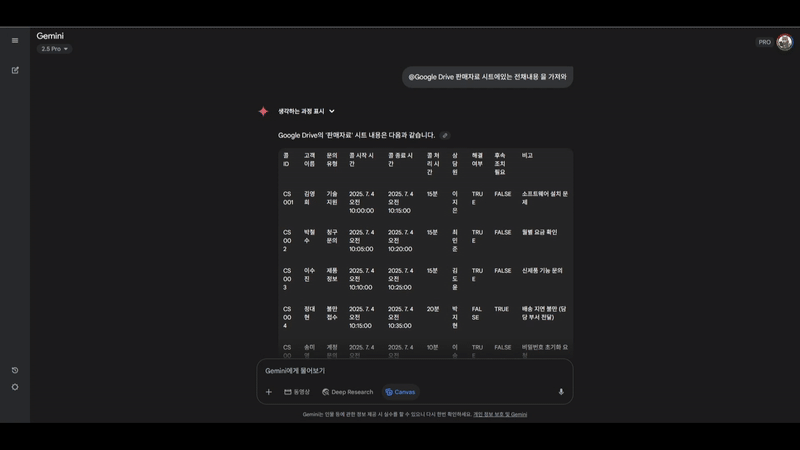The width and height of the screenshot is (800, 450).
Task: Click the plus icon to add files
Action: 268,392
